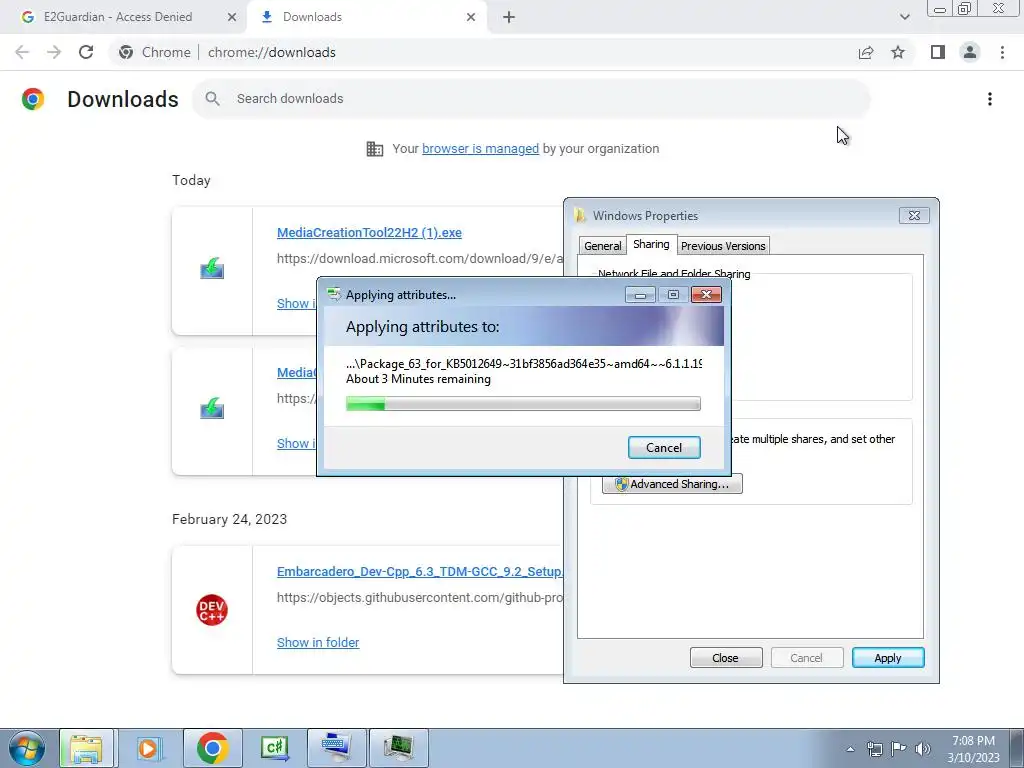Bookmark this tab with the star
Viewport: 1024px width, 768px height.
[898, 52]
